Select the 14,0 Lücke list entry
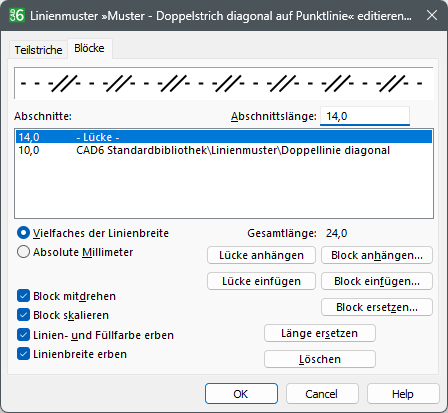The image size is (448, 413). [x=224, y=137]
